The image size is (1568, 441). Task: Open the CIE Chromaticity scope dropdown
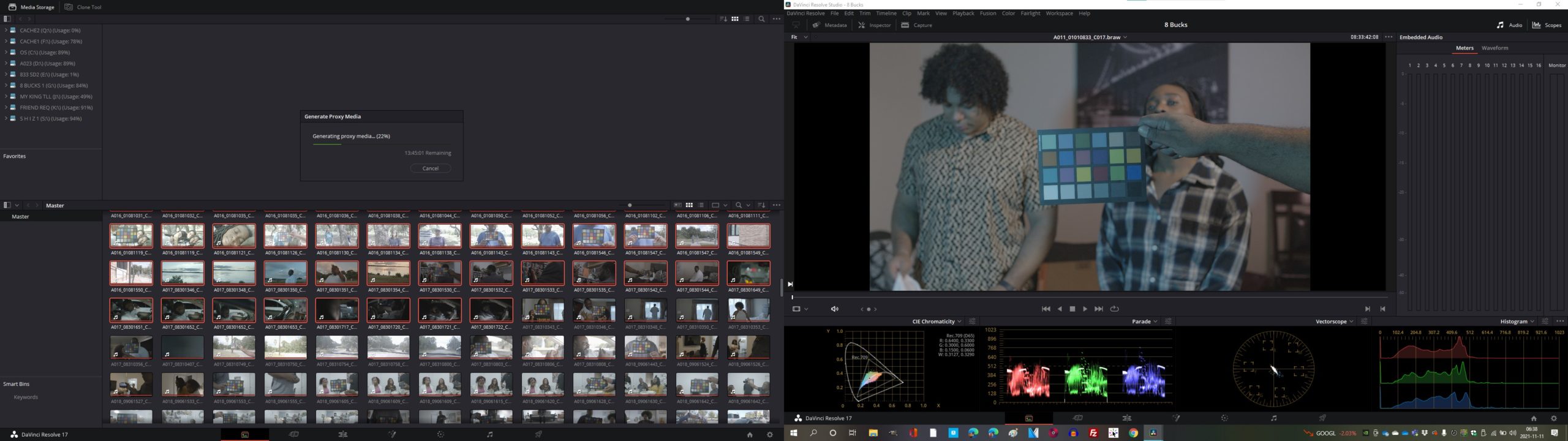click(937, 322)
